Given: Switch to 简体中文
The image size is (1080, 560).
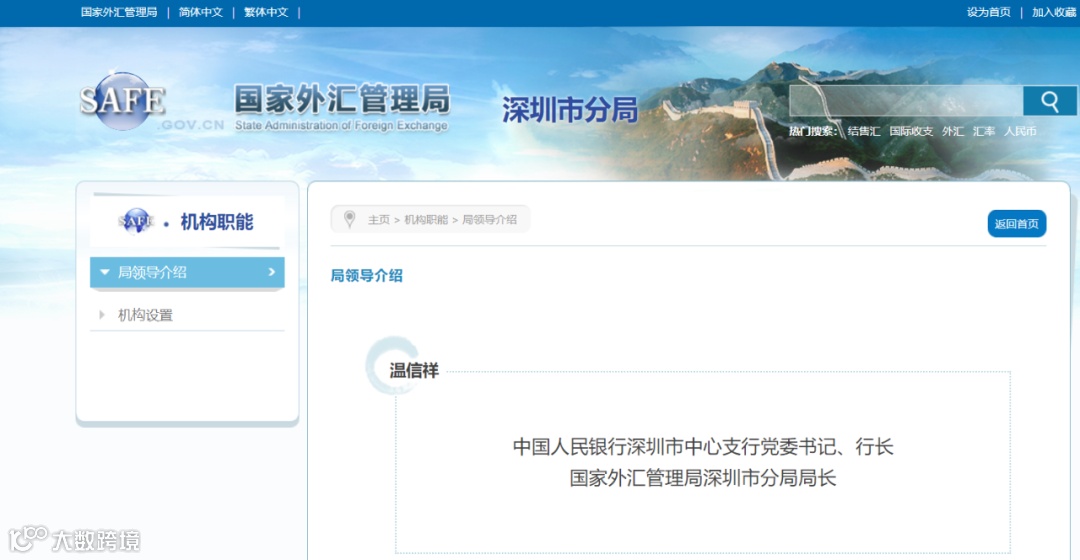Looking at the screenshot, I should tap(200, 12).
